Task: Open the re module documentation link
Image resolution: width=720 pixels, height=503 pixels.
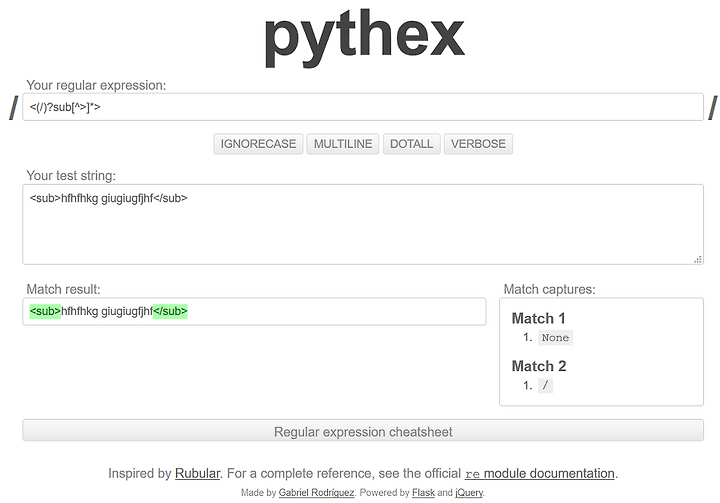Action: click(x=540, y=473)
